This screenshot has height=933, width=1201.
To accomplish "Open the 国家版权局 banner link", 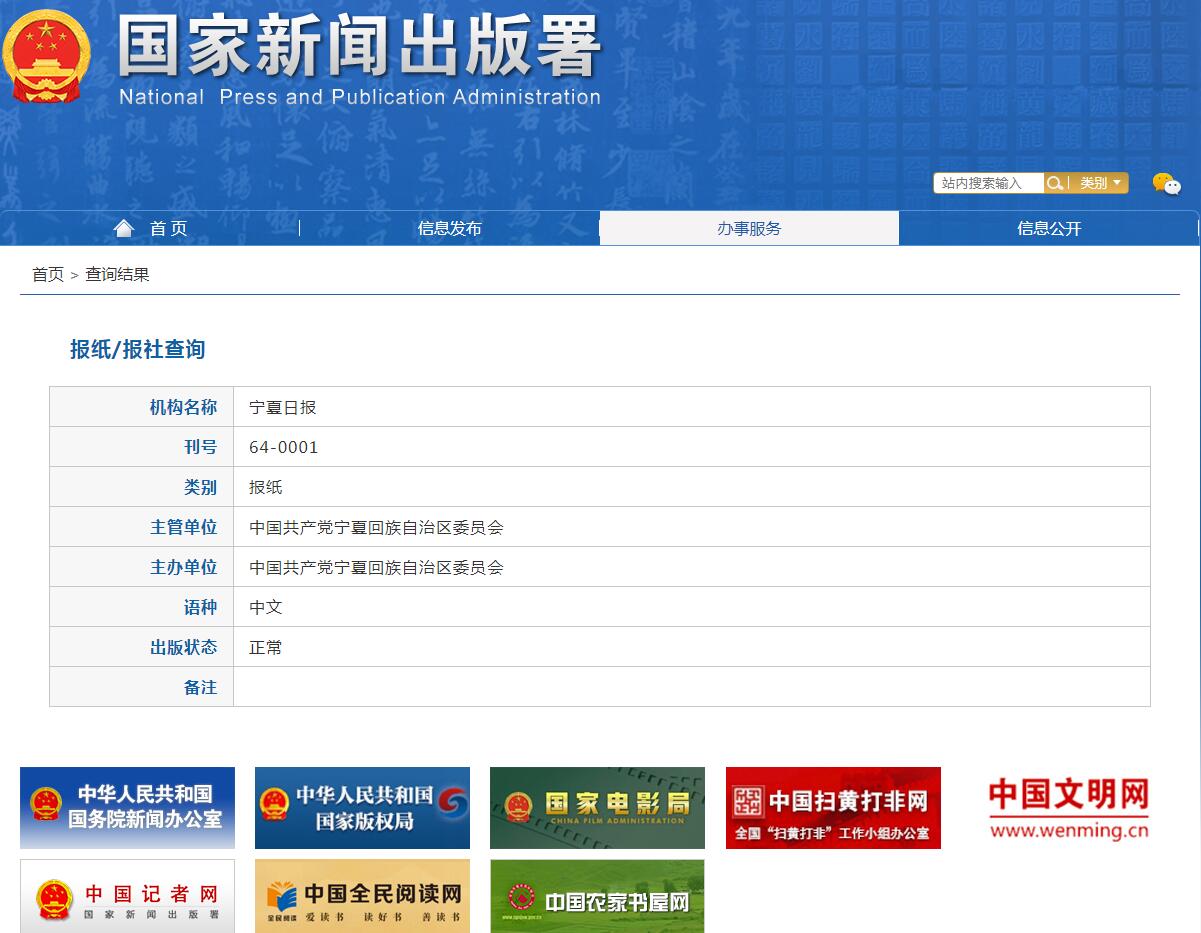I will (x=362, y=808).
